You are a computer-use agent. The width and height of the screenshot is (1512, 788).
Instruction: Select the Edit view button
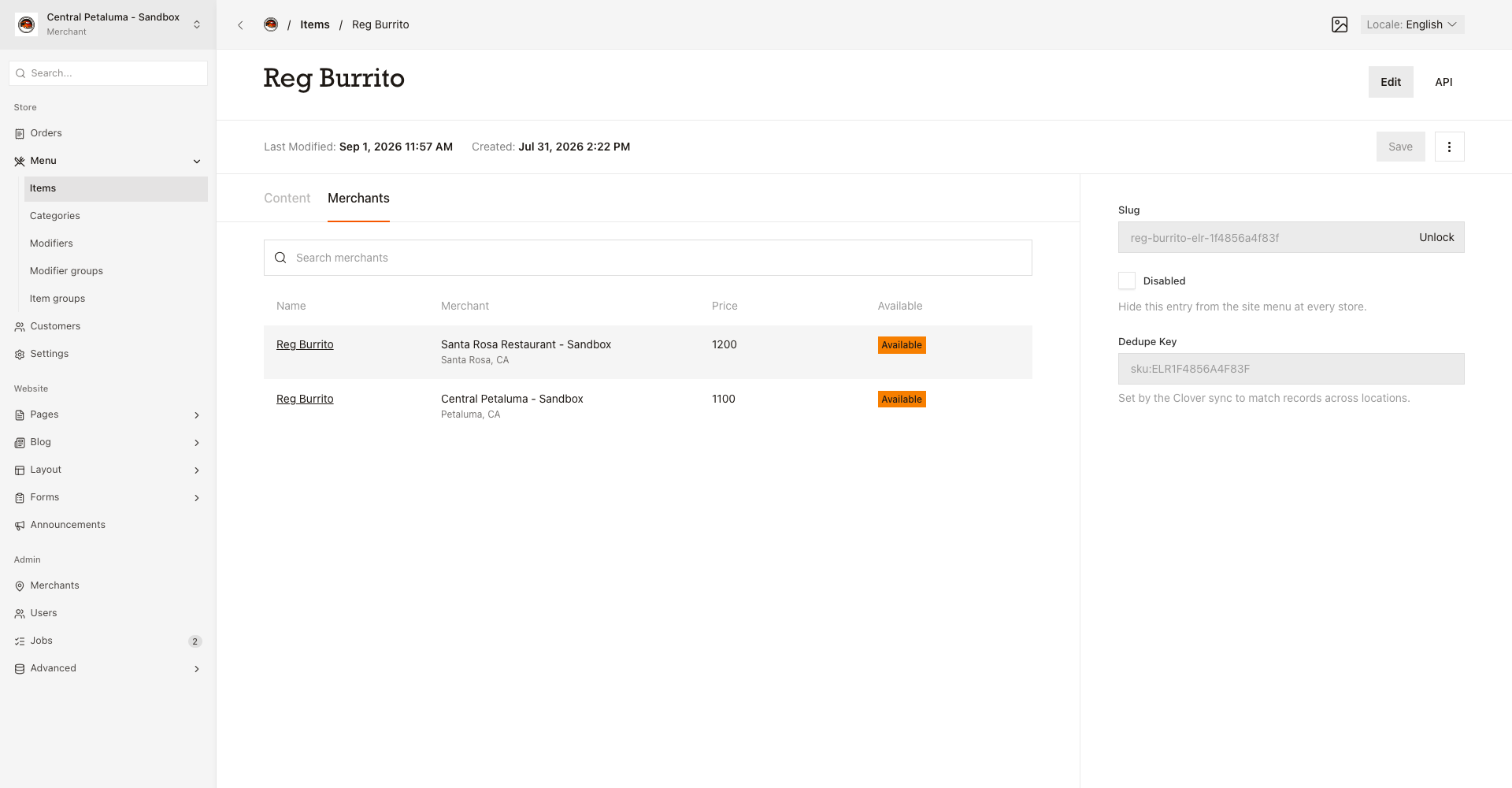click(1391, 82)
